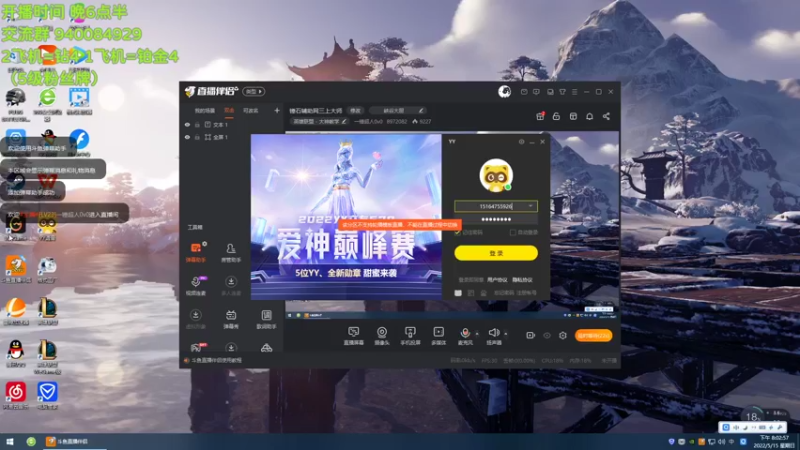Open the gift box icon with red badge
The image size is (800, 450).
540,116
